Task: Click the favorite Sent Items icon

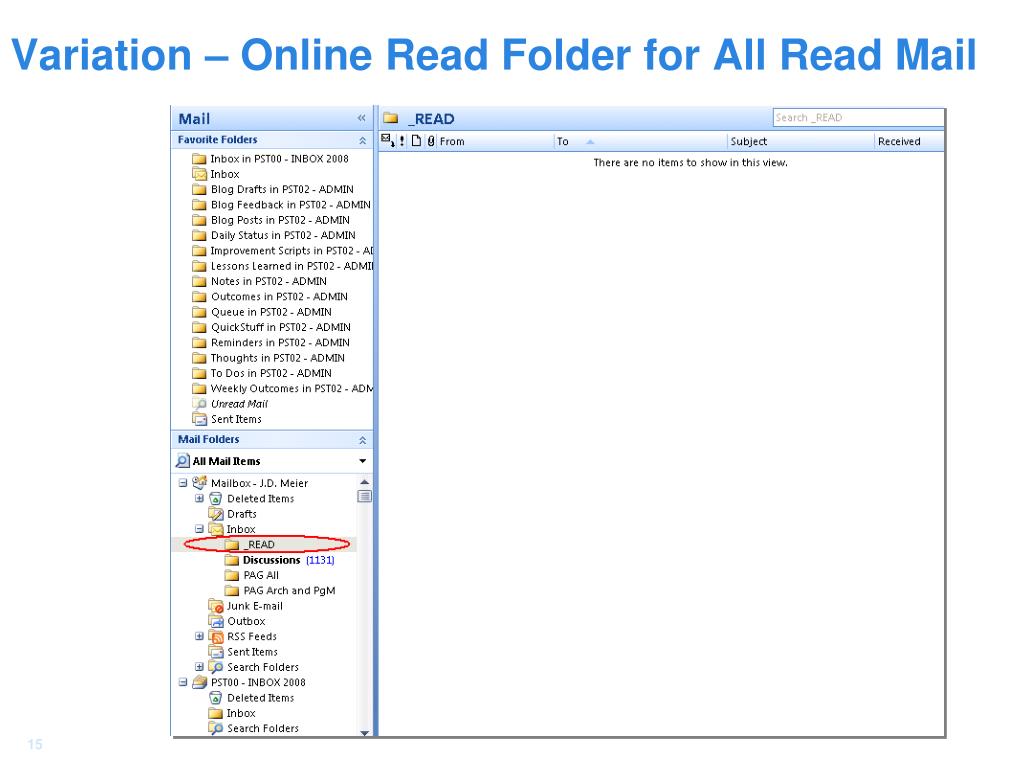Action: (x=199, y=419)
